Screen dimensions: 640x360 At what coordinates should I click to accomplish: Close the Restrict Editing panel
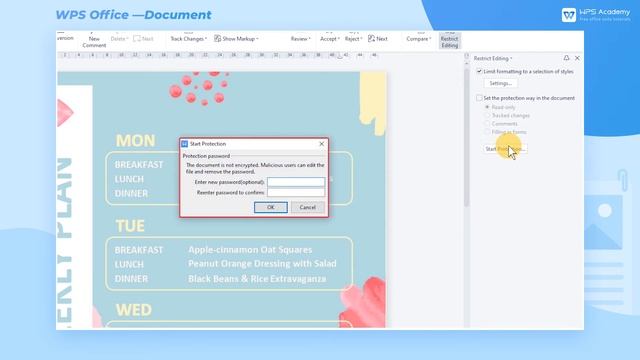tap(577, 58)
